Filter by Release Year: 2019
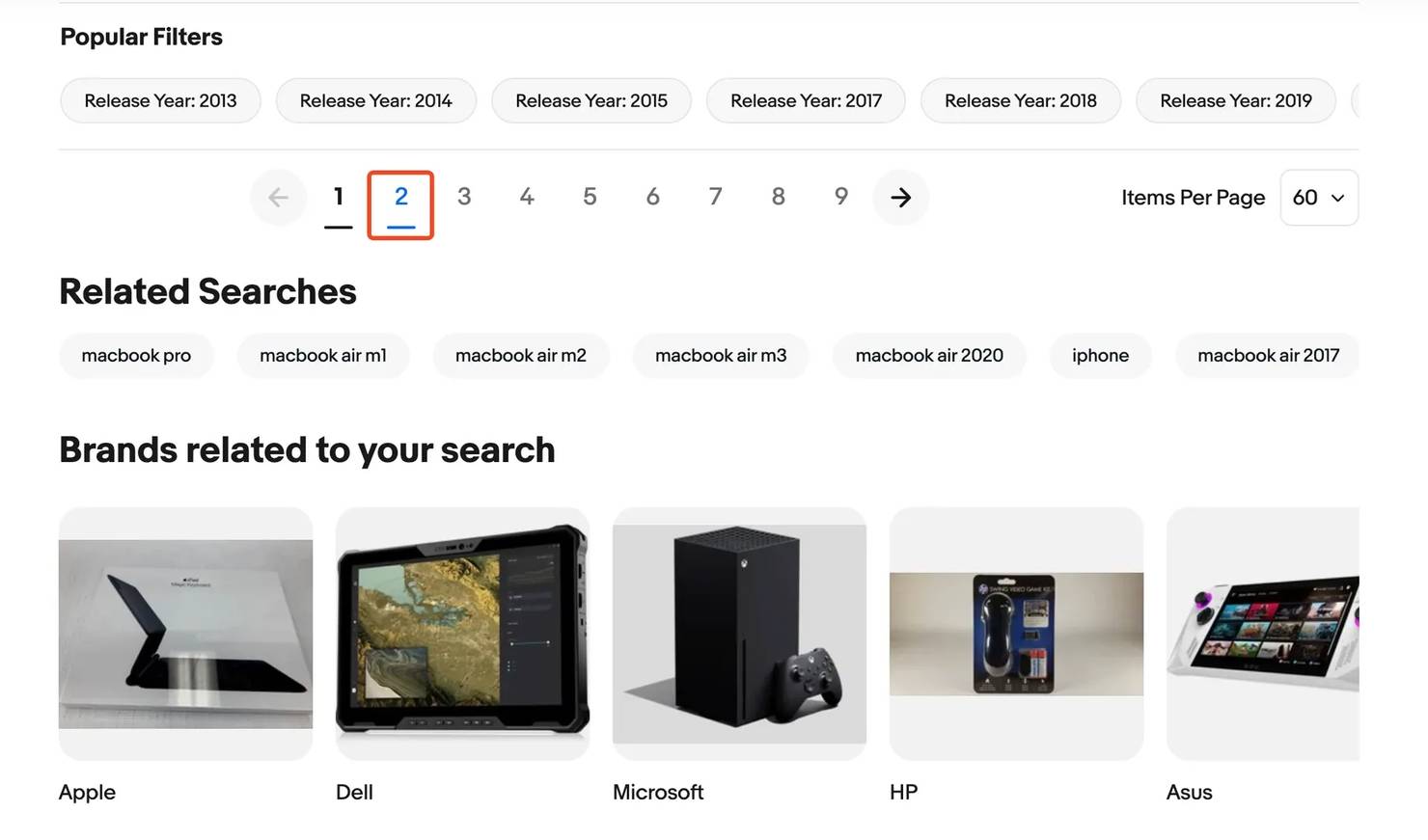Screen dimensions: 1428x840 coord(1235,100)
